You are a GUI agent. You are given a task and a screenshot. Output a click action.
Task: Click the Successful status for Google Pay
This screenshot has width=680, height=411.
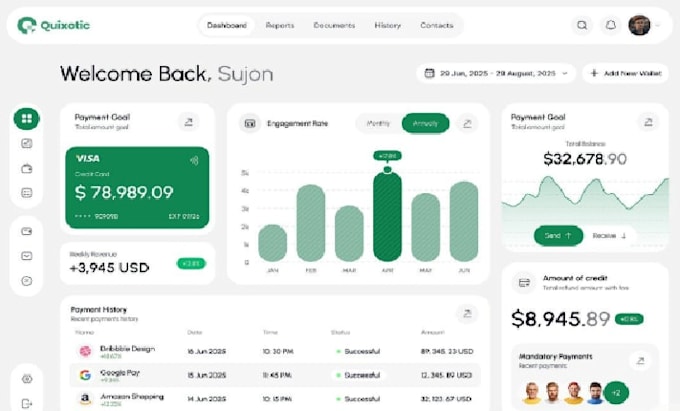358,375
